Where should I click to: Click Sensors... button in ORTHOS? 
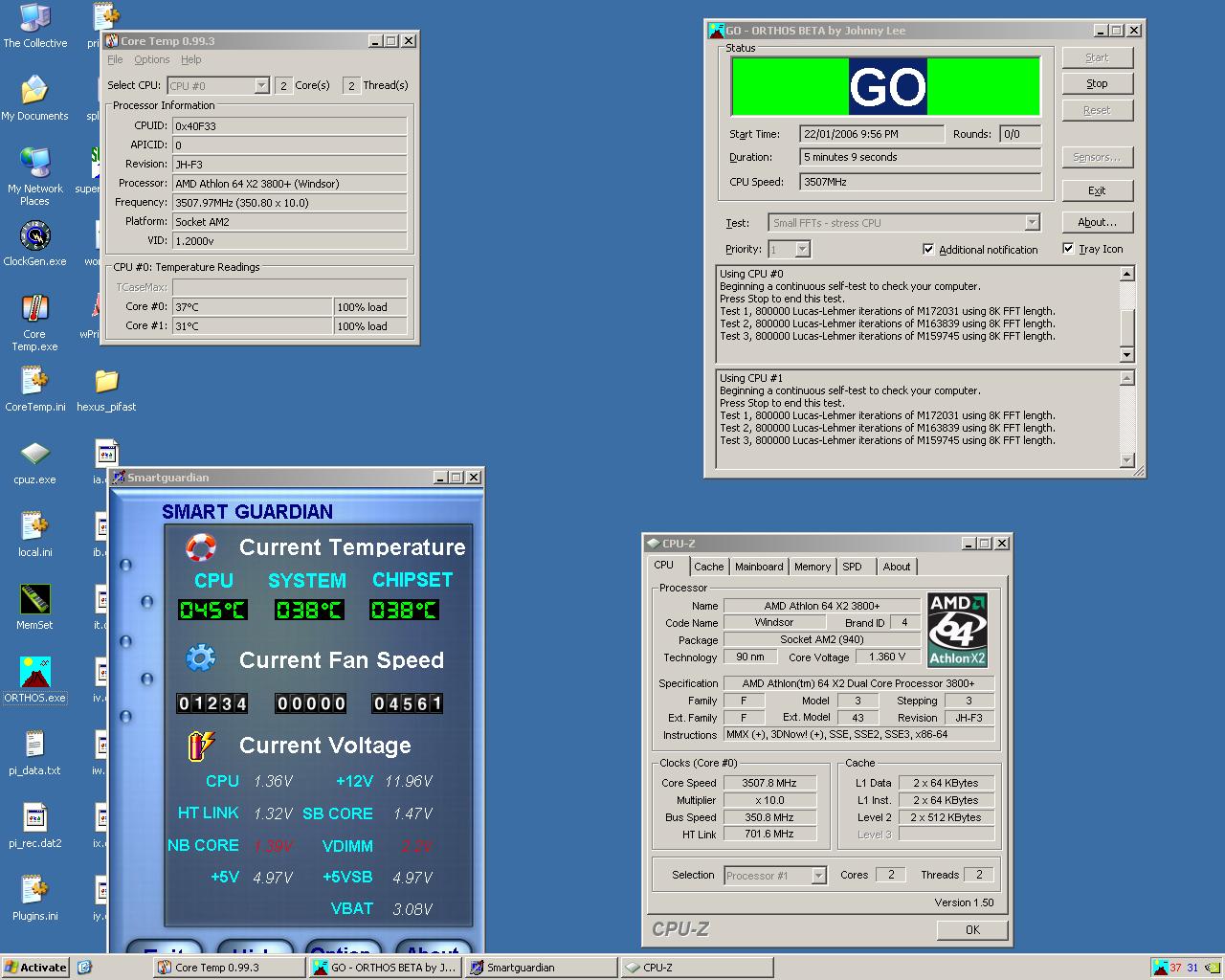1097,157
